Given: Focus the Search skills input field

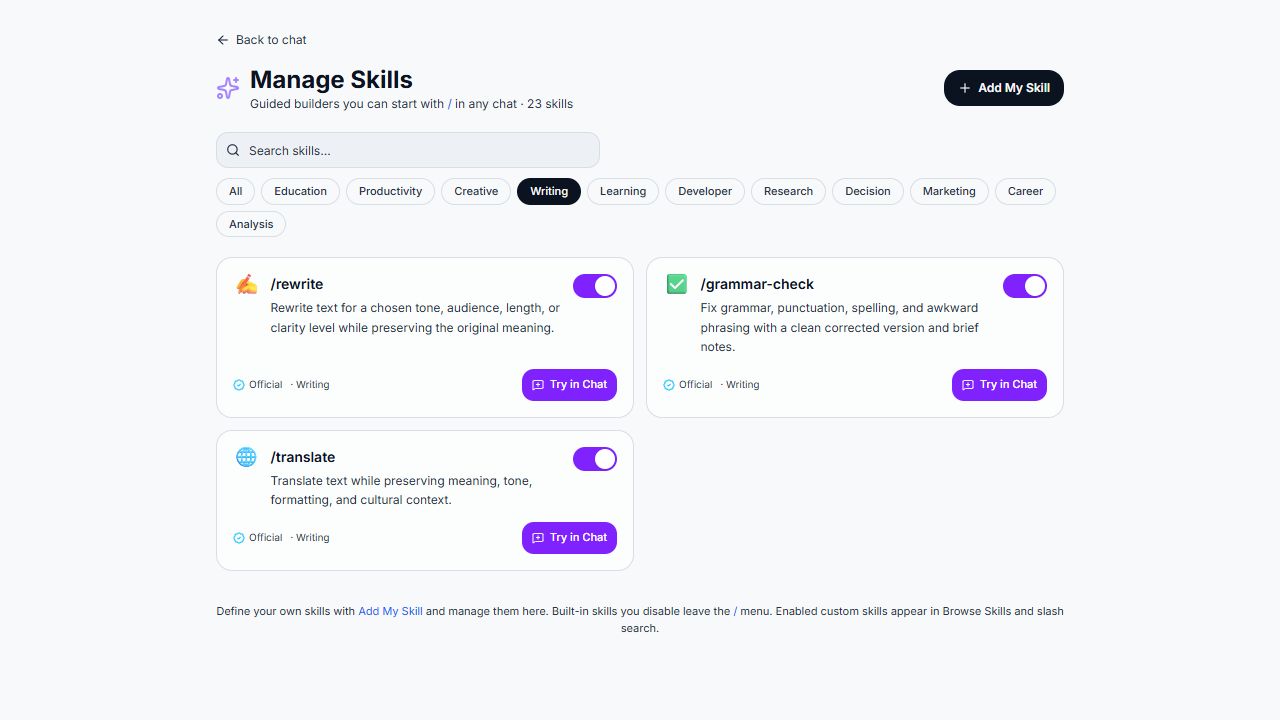Looking at the screenshot, I should tap(408, 150).
